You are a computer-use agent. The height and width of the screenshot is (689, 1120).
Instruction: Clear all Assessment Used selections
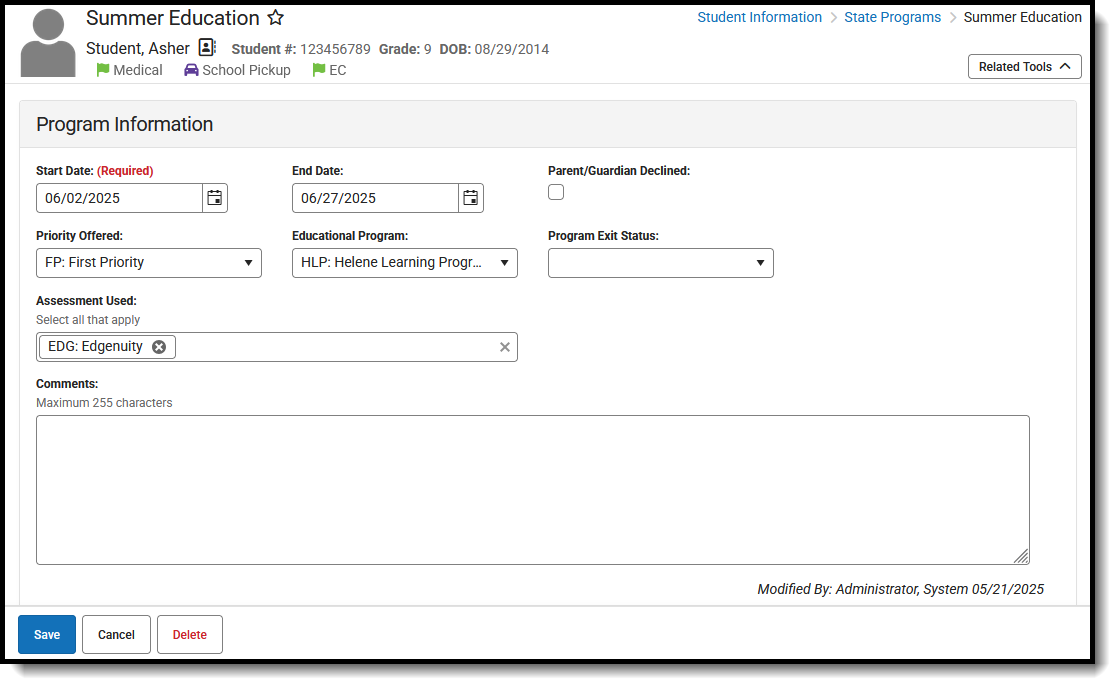tap(504, 347)
